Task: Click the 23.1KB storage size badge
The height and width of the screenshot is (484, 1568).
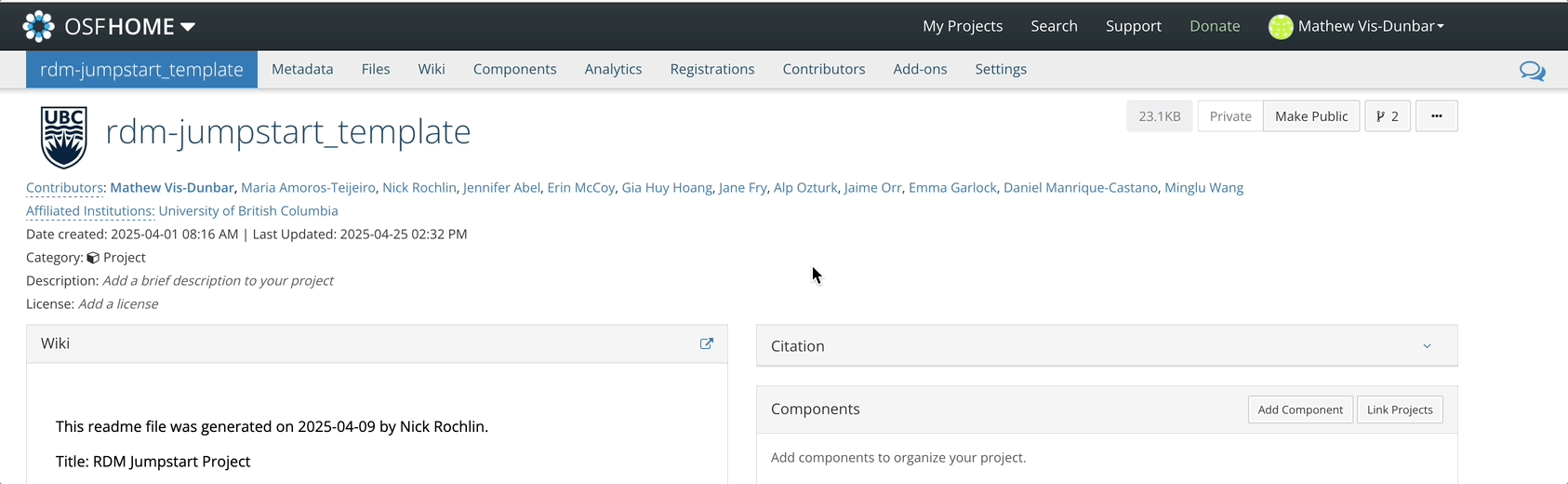Action: (x=1159, y=116)
